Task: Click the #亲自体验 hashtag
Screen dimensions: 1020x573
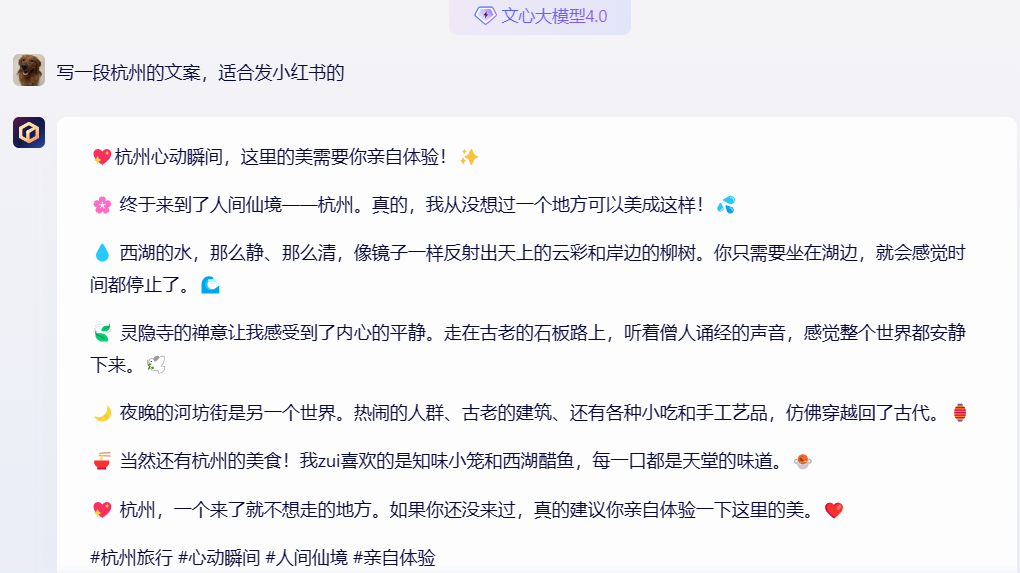Action: (x=394, y=558)
